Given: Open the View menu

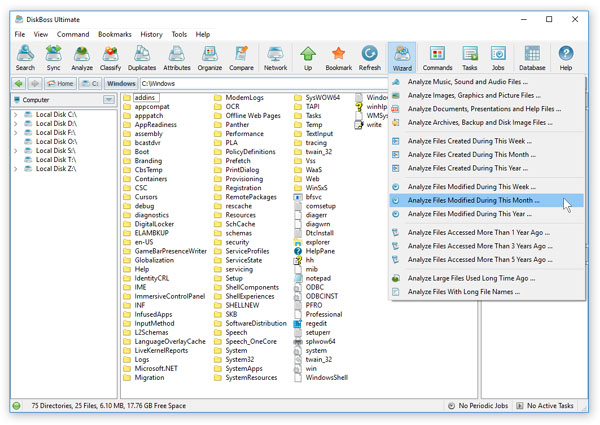Looking at the screenshot, I should tap(41, 34).
